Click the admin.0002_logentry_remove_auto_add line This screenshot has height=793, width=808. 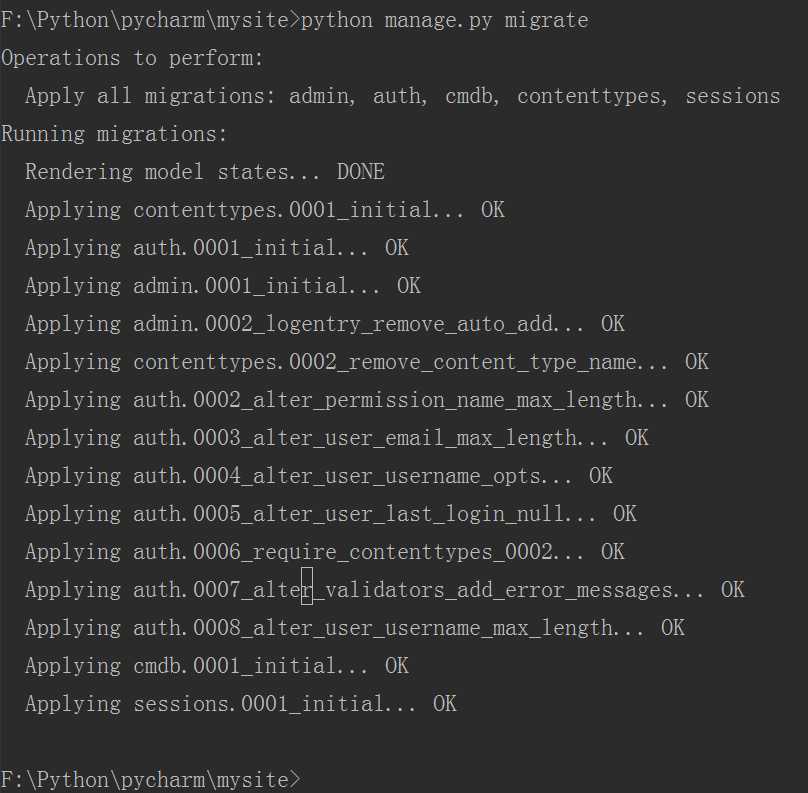coord(325,324)
